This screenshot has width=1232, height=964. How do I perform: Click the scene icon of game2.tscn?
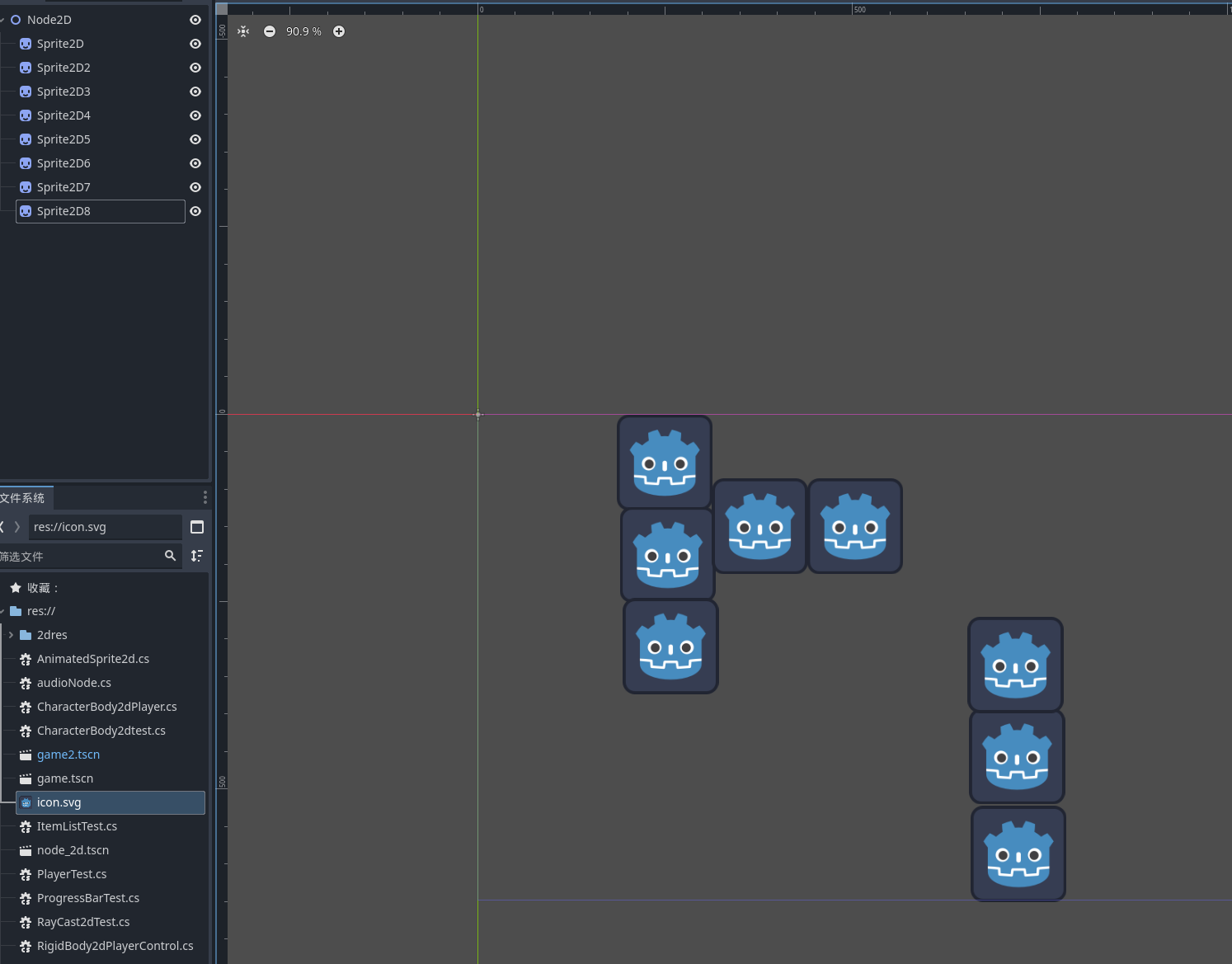point(26,755)
